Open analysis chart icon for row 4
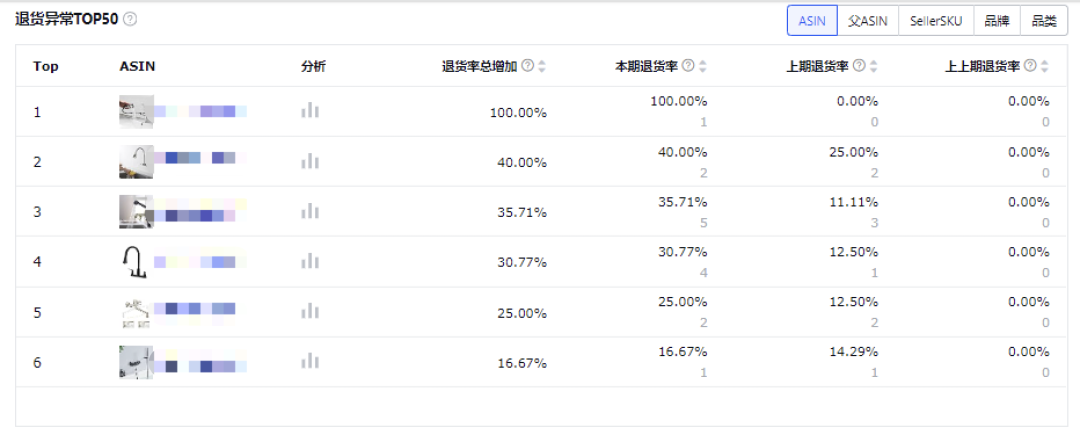 [x=310, y=262]
